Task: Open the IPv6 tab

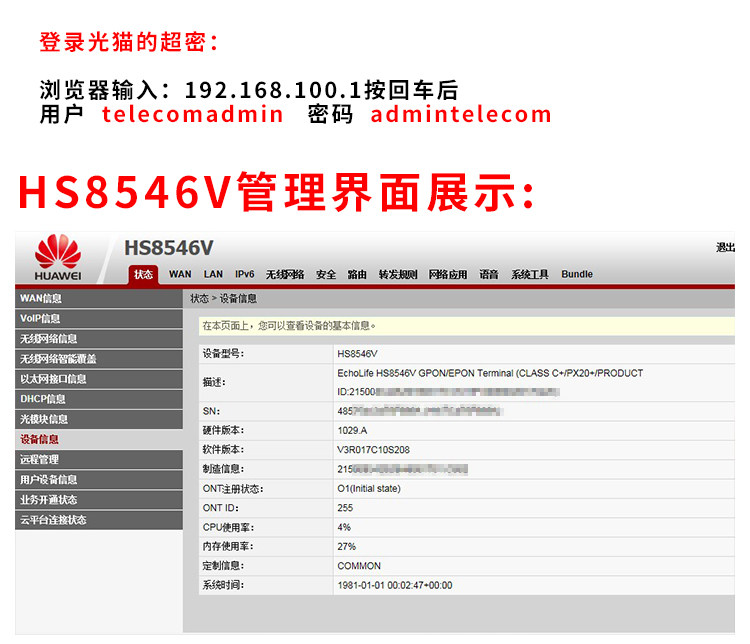Action: coord(244,274)
